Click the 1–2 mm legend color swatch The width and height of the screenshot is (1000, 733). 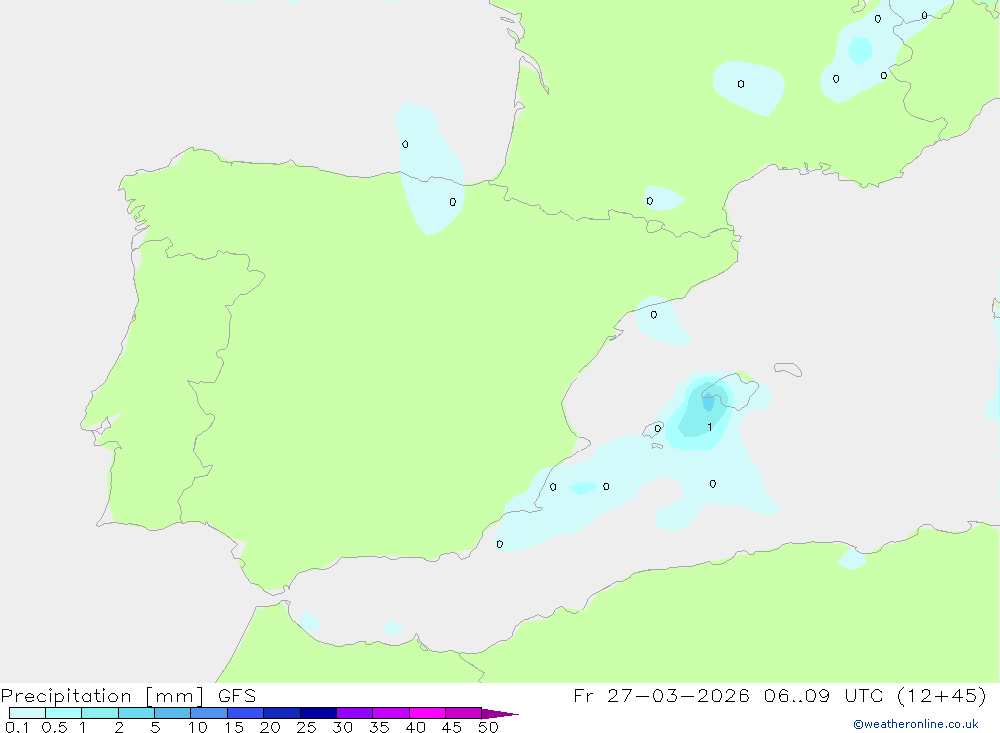[100, 713]
